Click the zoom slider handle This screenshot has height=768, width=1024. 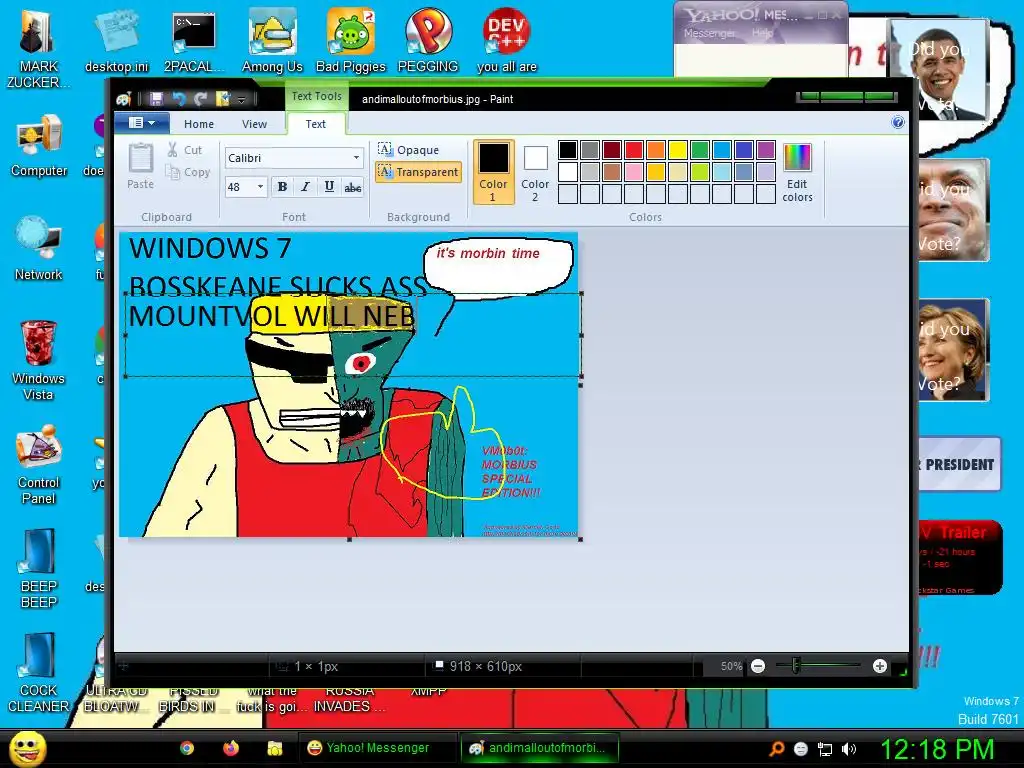coord(795,665)
